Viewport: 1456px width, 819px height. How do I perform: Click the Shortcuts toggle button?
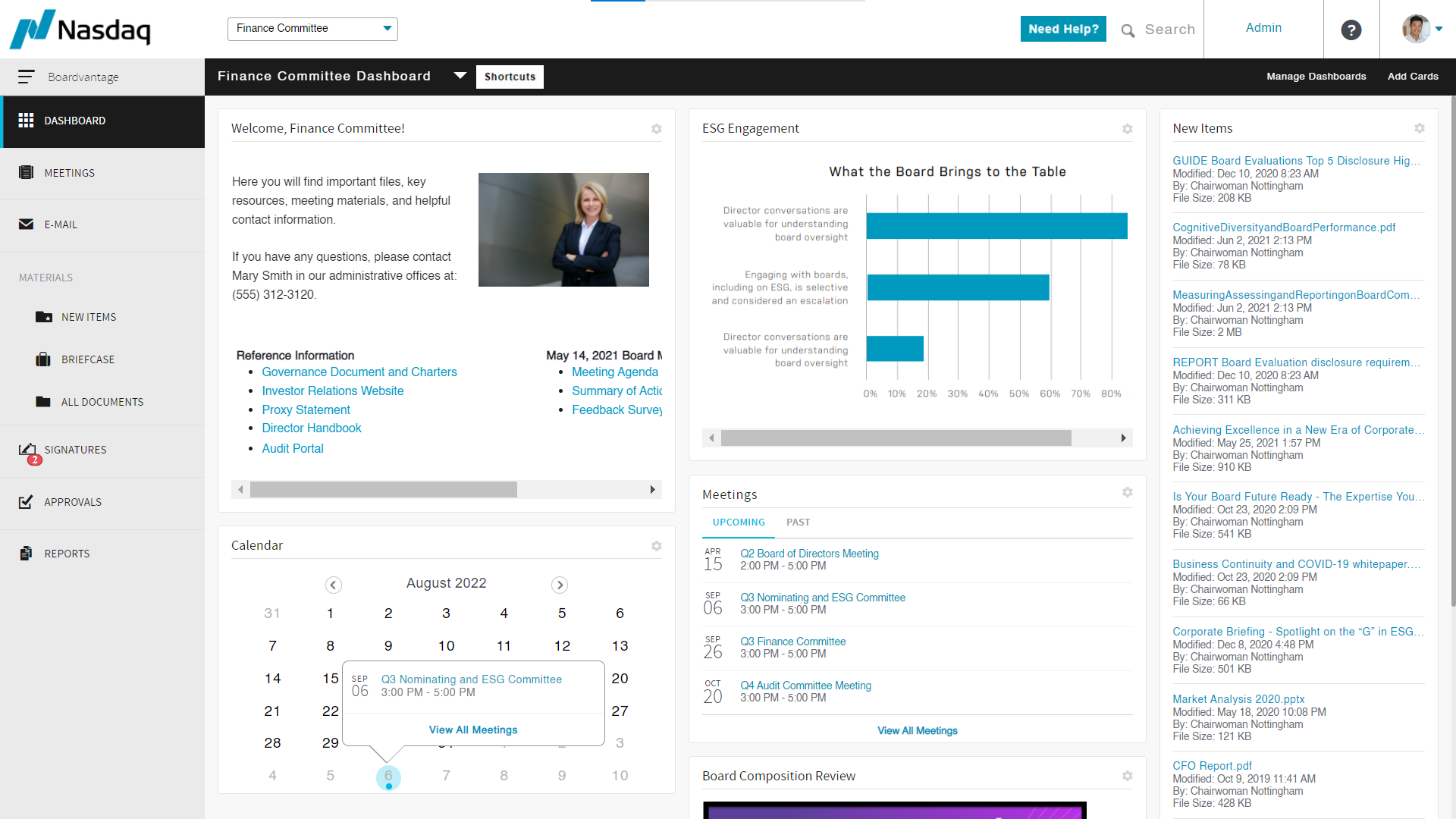coord(509,77)
